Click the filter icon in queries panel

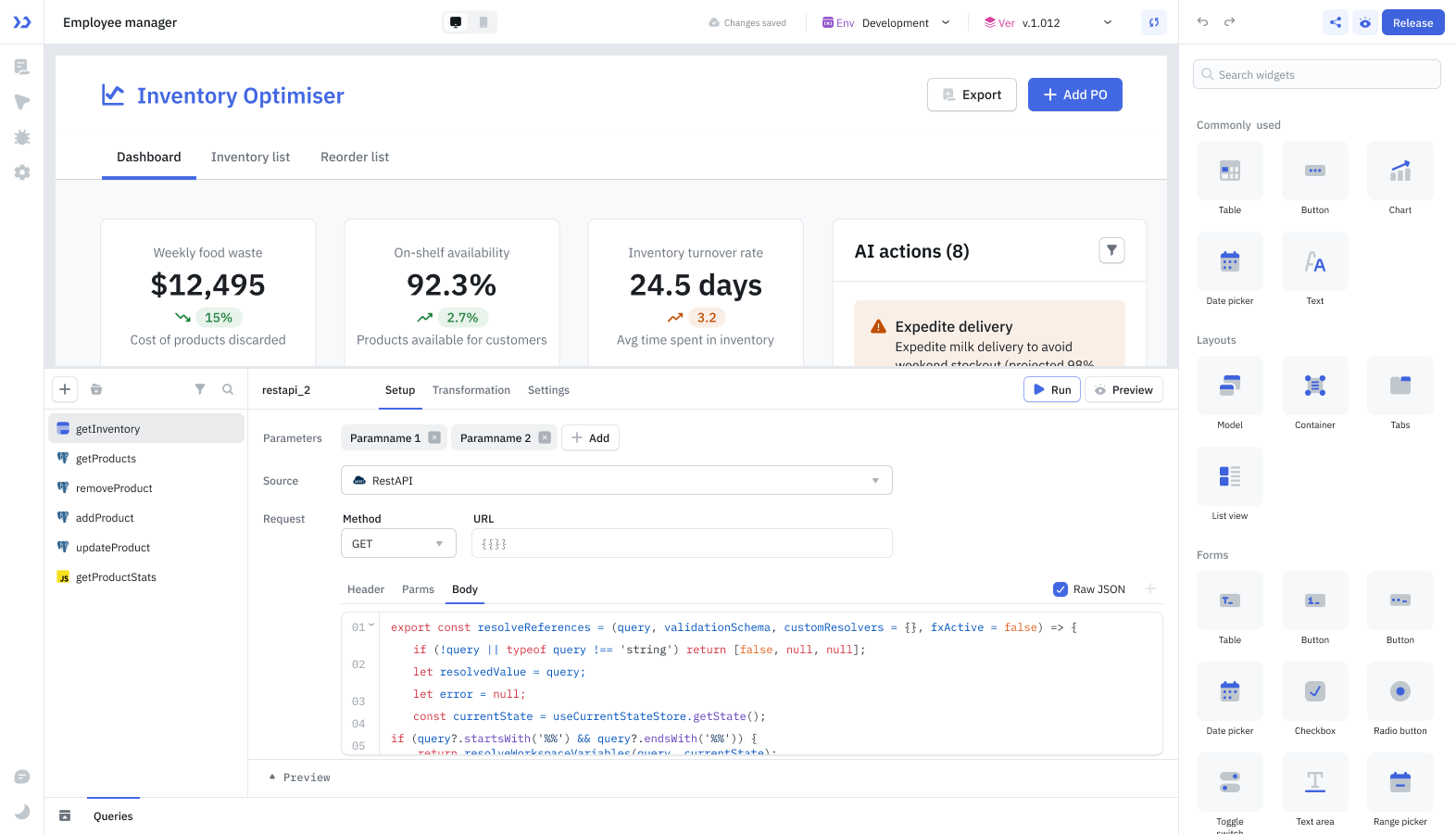(200, 389)
